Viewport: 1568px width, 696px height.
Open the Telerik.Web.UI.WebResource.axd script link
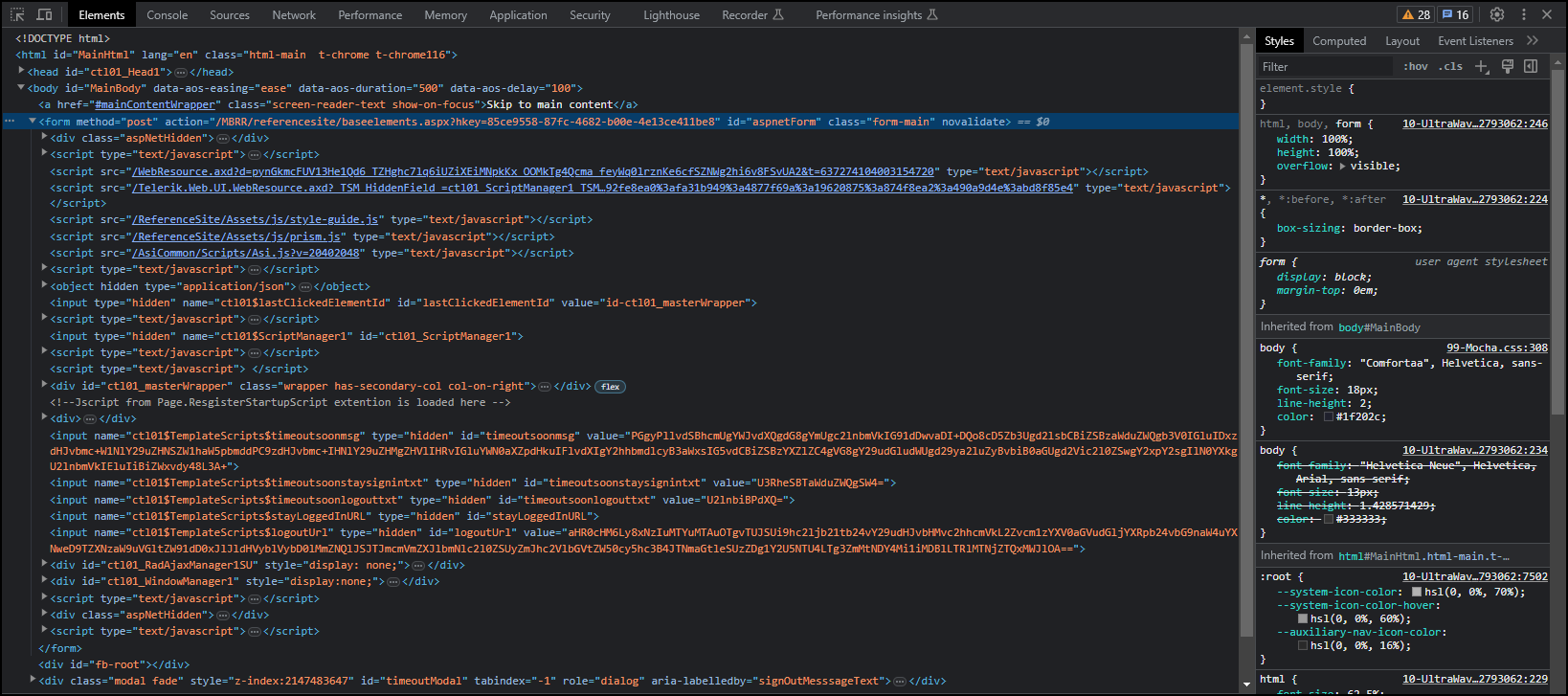point(603,188)
